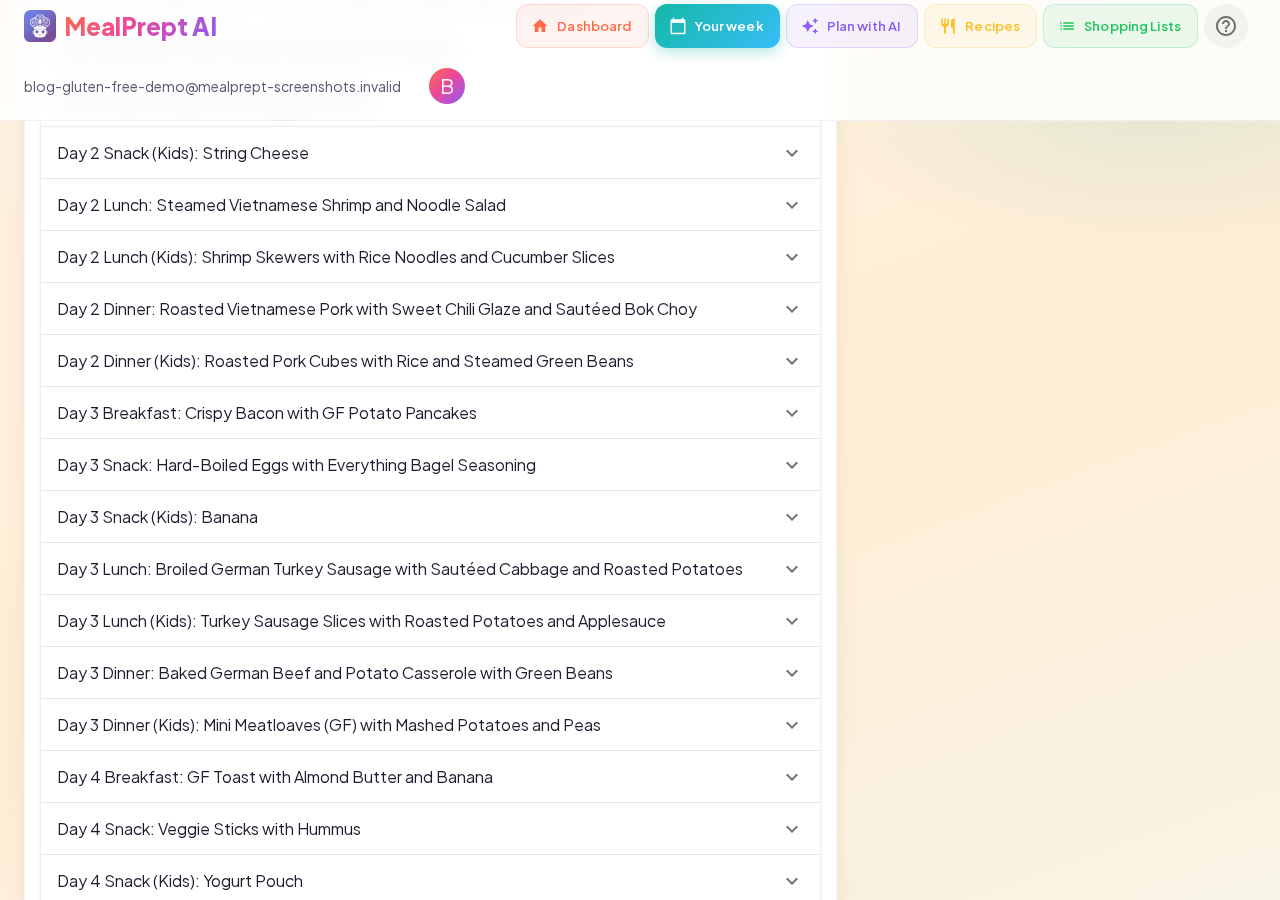Expand chevron for Roasted Pork Cubes with Rice
The height and width of the screenshot is (900, 1280).
coord(792,361)
